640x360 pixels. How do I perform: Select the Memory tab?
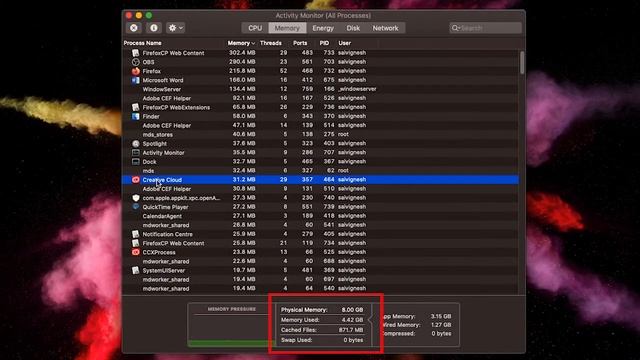[x=287, y=28]
